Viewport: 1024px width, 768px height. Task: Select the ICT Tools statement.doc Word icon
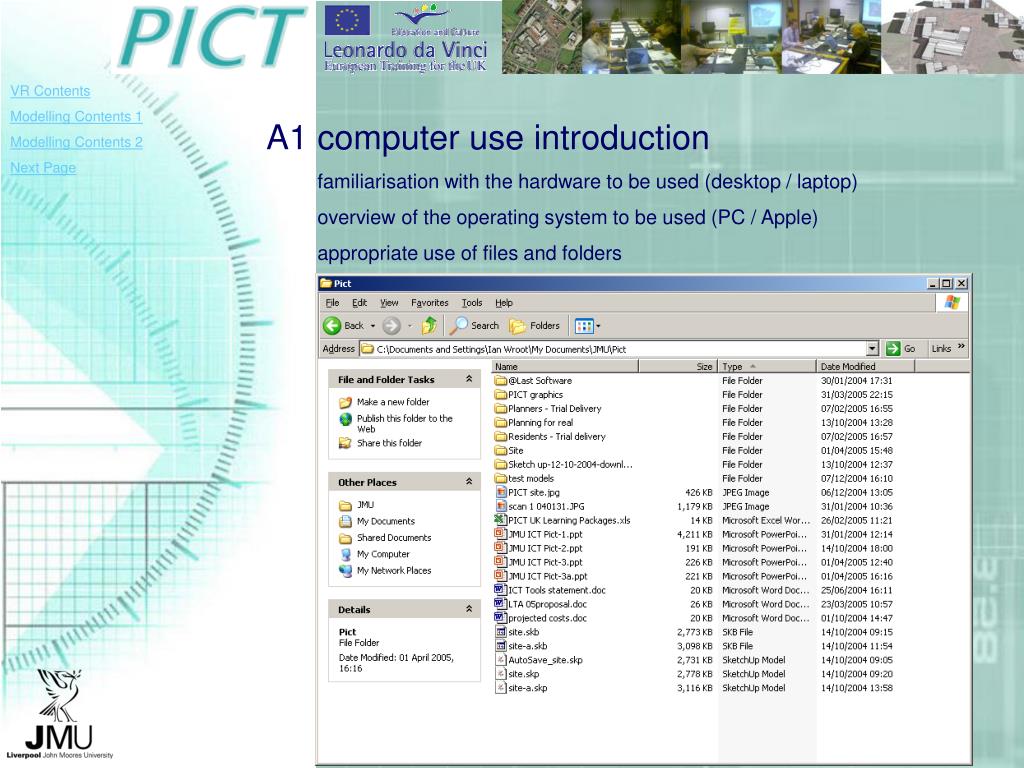point(501,590)
